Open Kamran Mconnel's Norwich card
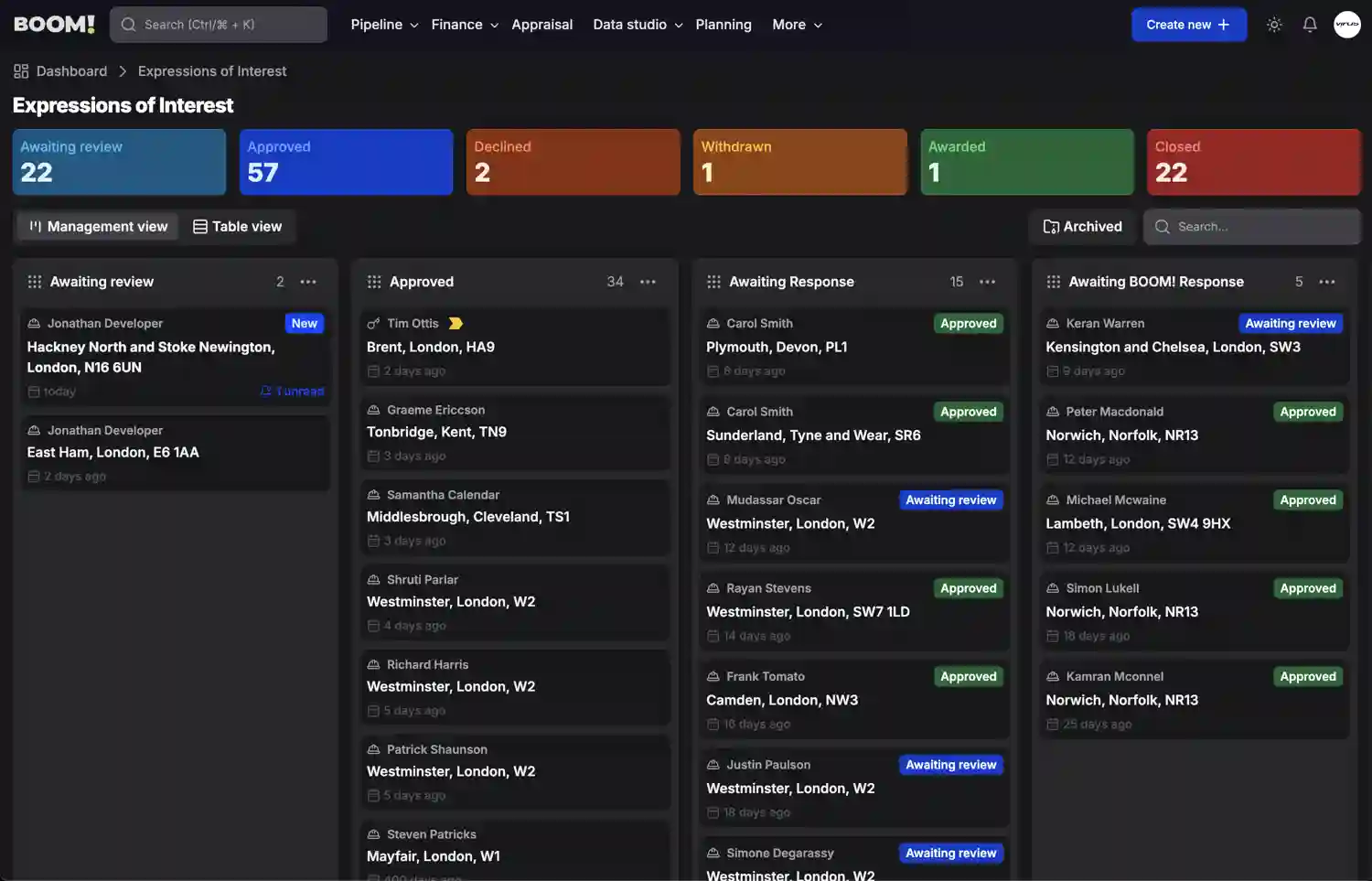The height and width of the screenshot is (881, 1372). click(1195, 700)
